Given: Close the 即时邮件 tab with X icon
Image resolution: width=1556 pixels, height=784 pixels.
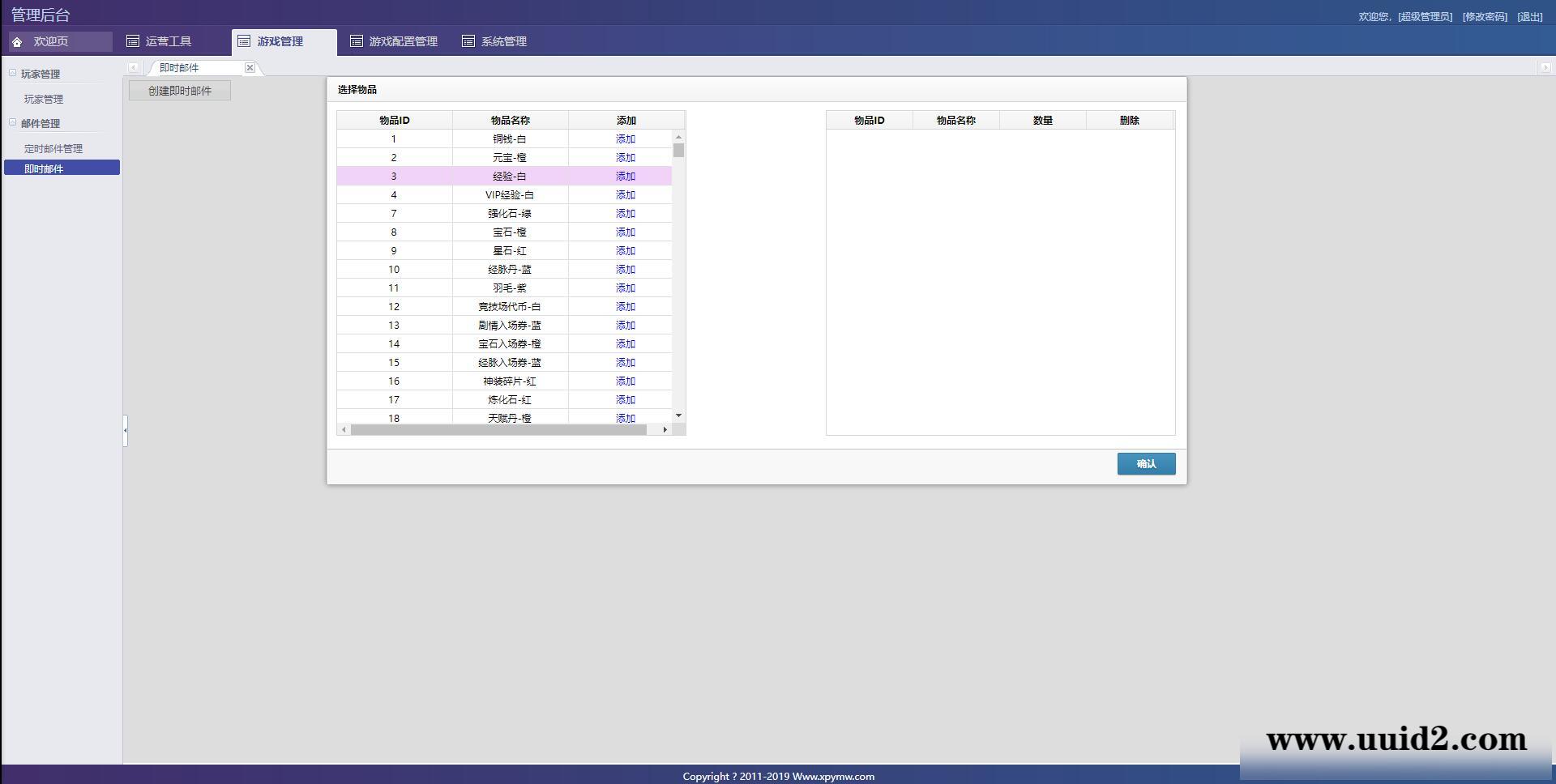Looking at the screenshot, I should 250,68.
